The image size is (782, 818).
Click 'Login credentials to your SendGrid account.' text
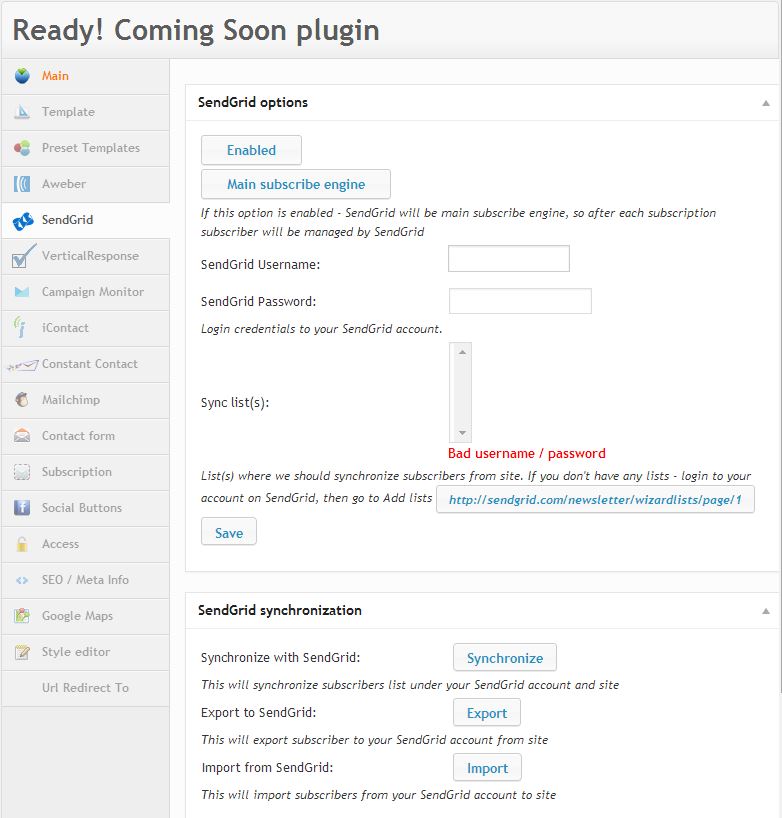click(321, 329)
